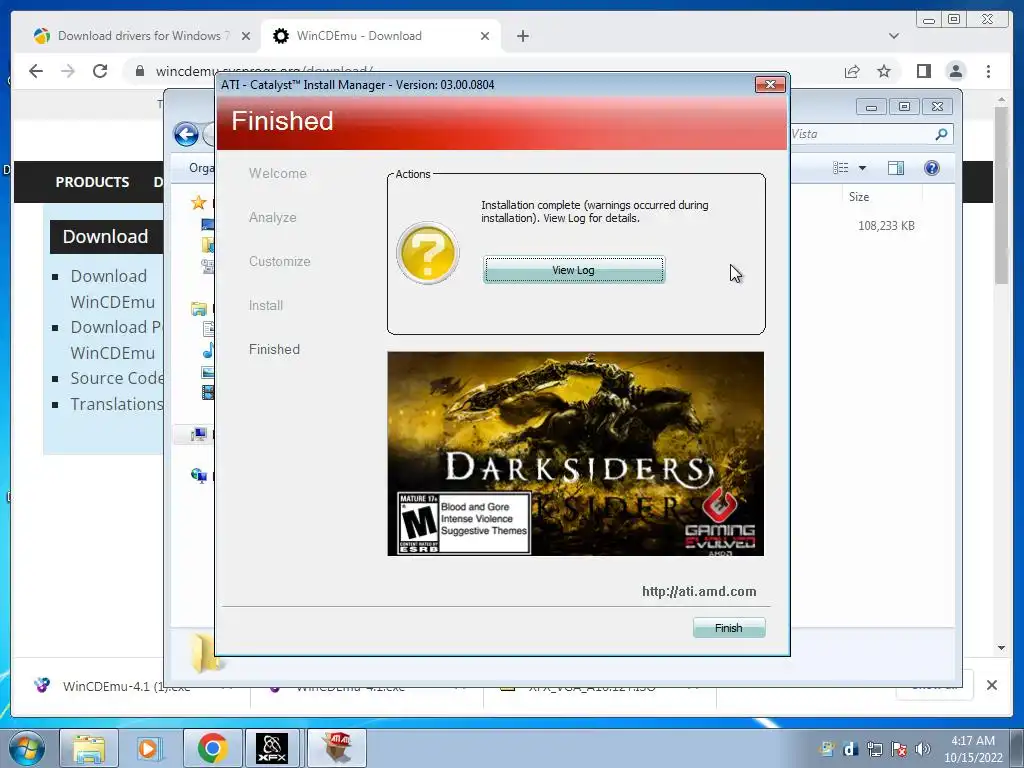Click the yellow question mark warning icon

tap(428, 253)
